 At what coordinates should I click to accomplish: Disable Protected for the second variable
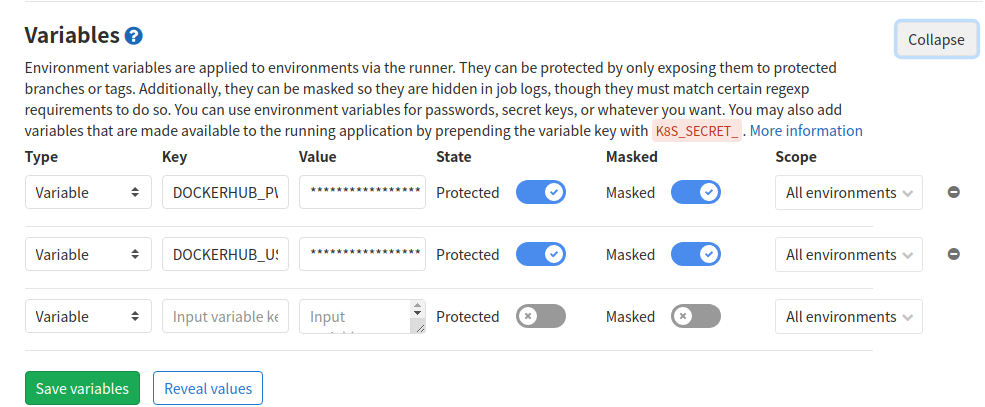click(541, 254)
